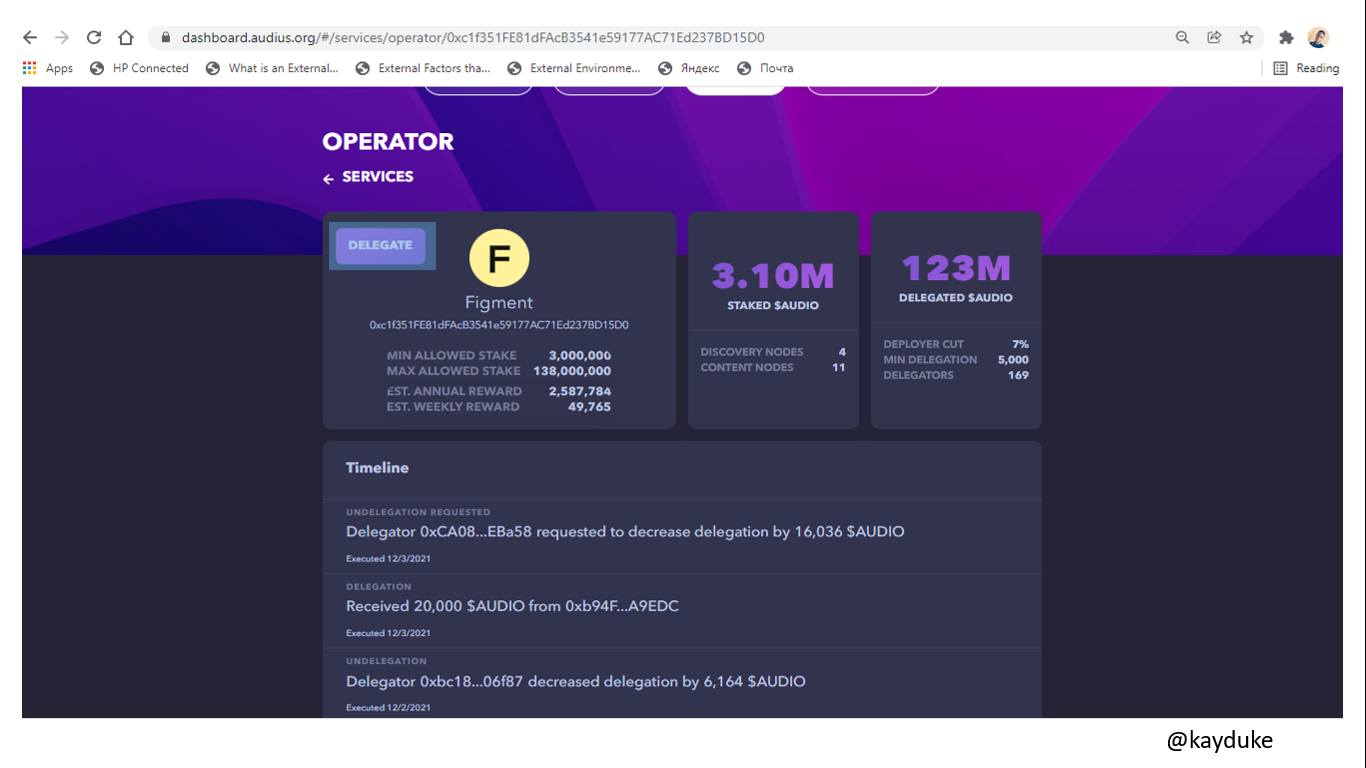Click the DISCOVERY NODES count row
The height and width of the screenshot is (768, 1366).
(773, 352)
